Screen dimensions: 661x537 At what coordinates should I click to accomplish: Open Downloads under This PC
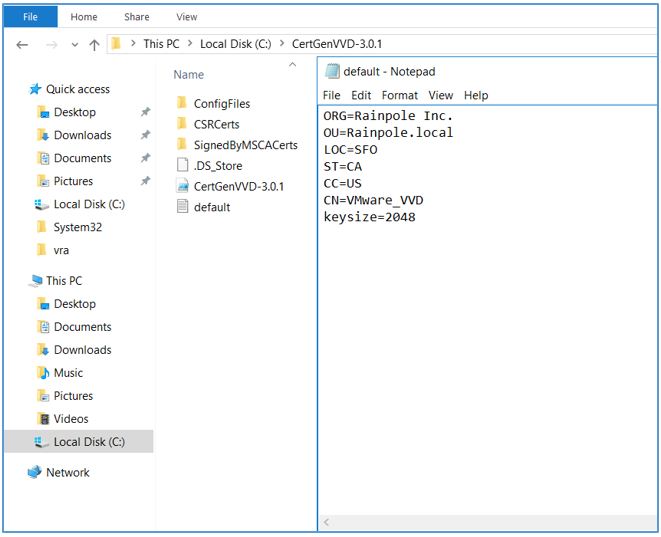83,350
